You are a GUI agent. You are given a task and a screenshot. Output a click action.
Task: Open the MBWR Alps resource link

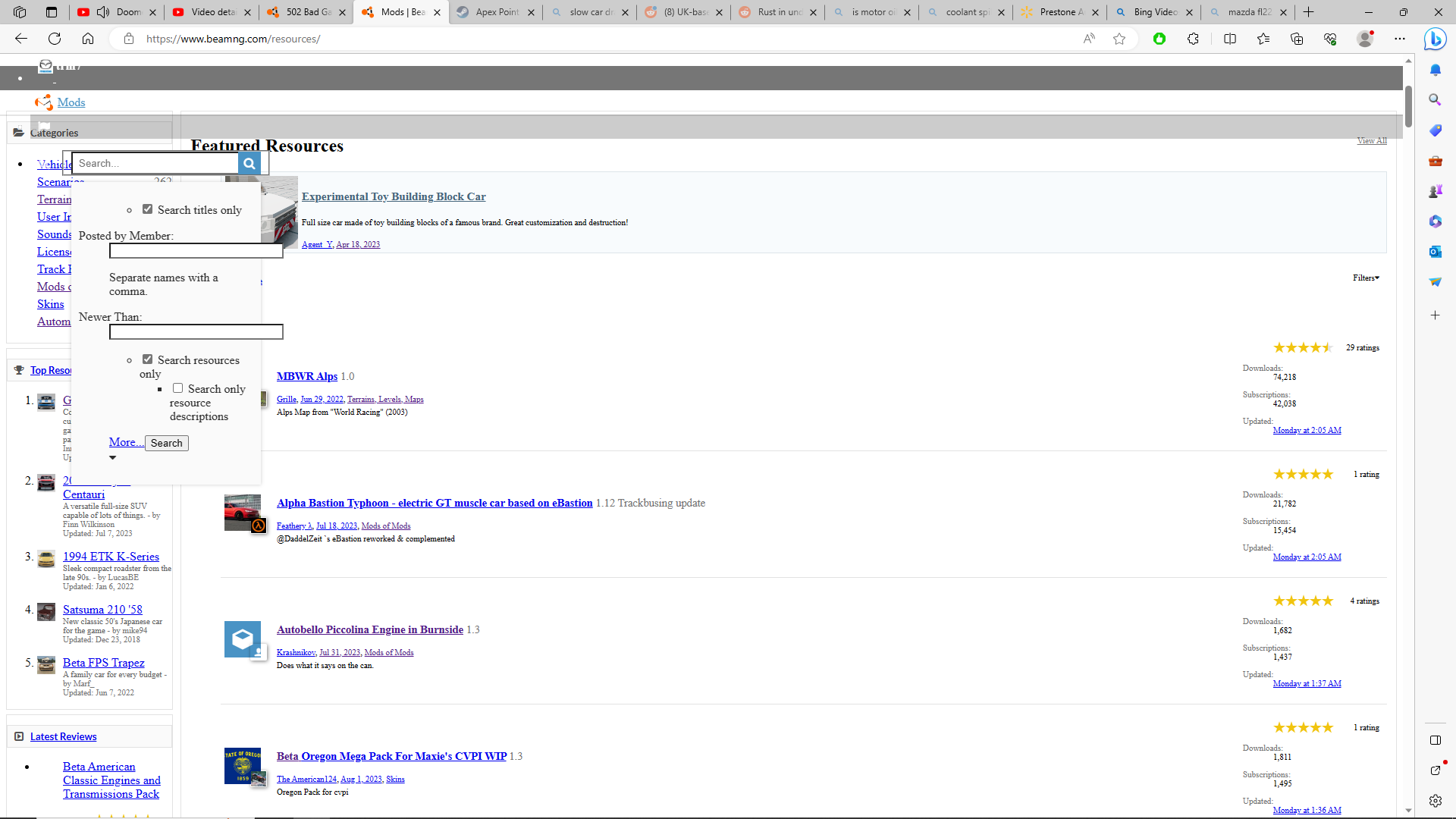click(x=306, y=376)
